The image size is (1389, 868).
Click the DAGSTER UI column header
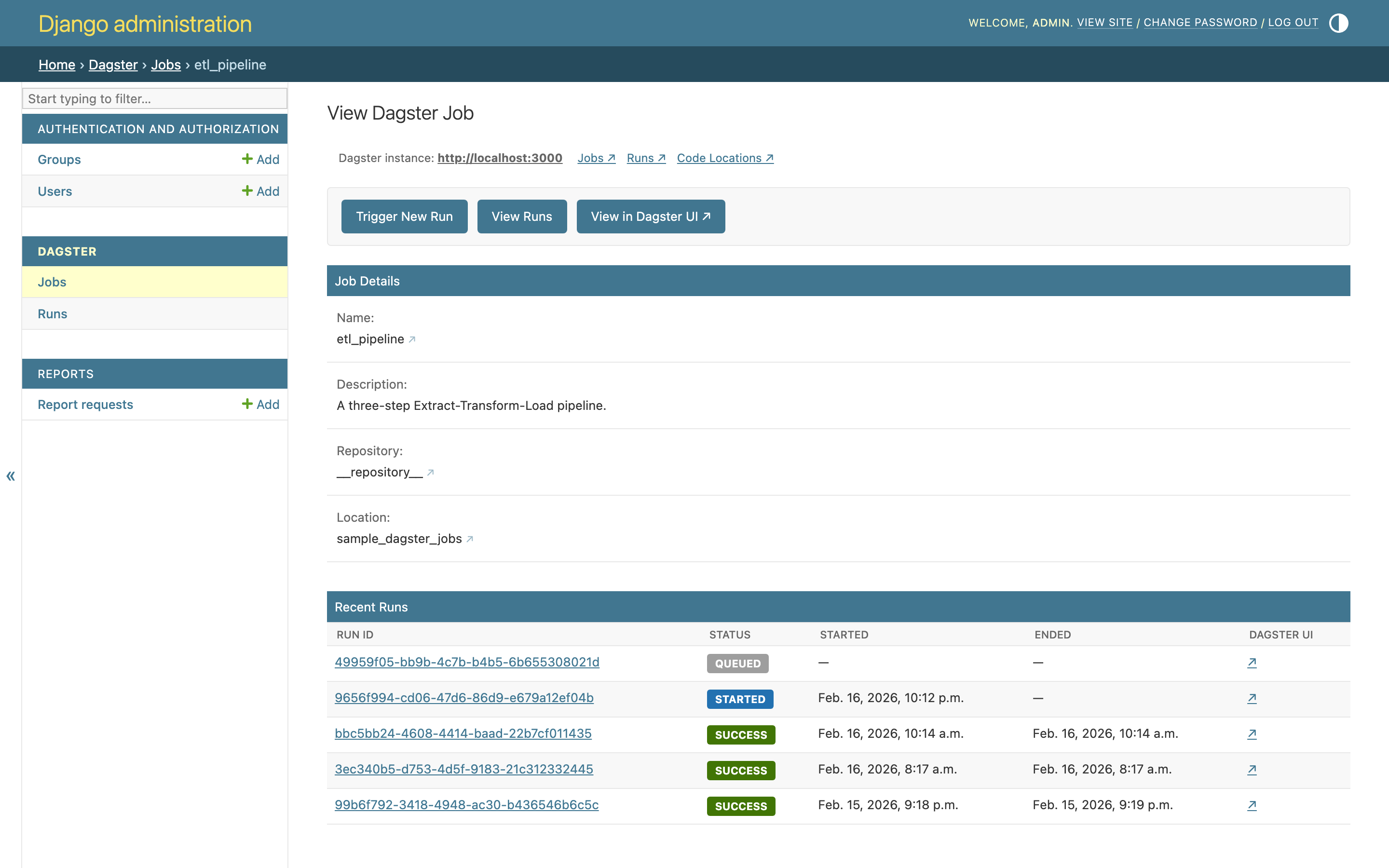tap(1281, 634)
